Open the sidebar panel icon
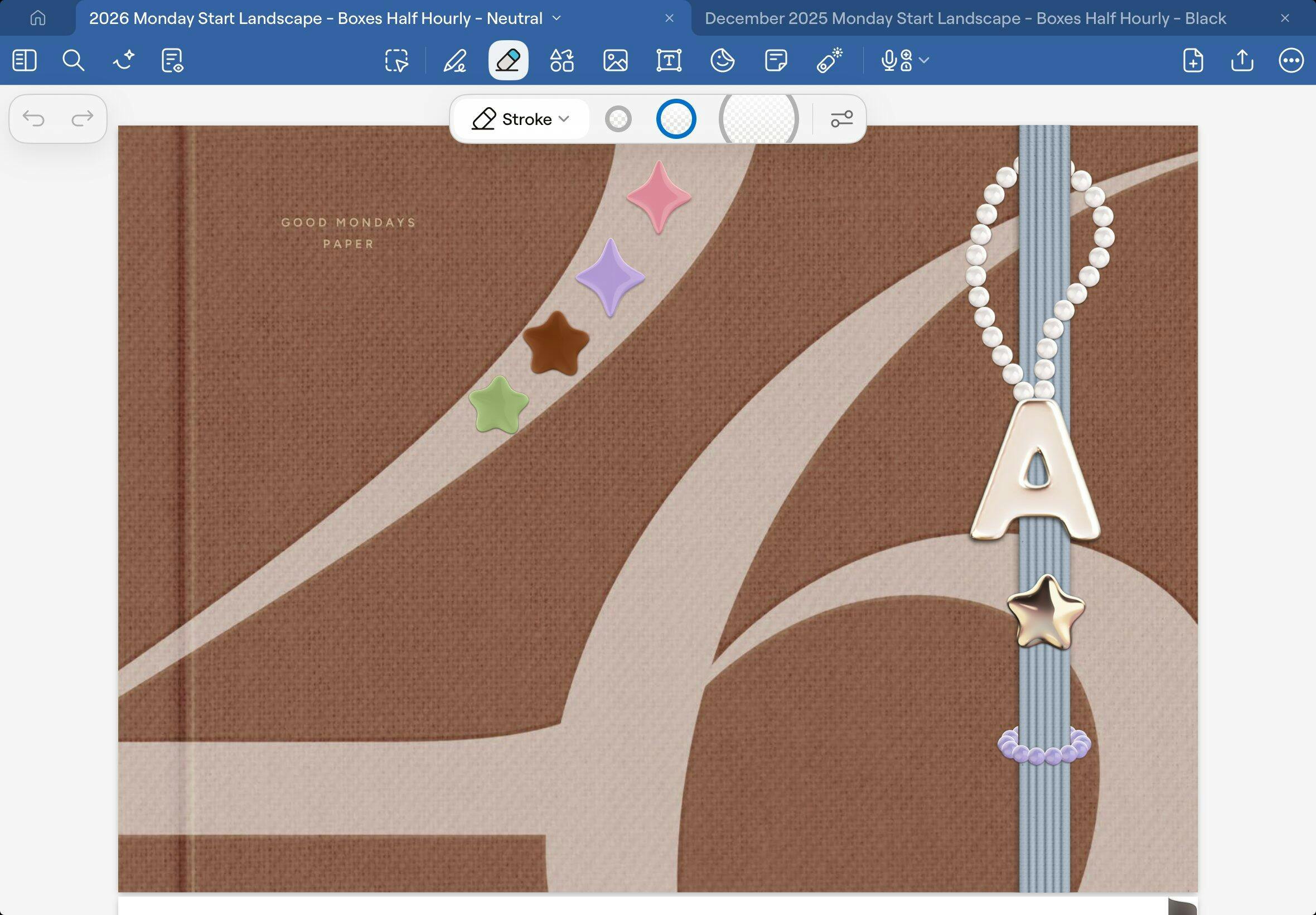The width and height of the screenshot is (1316, 915). (x=24, y=60)
